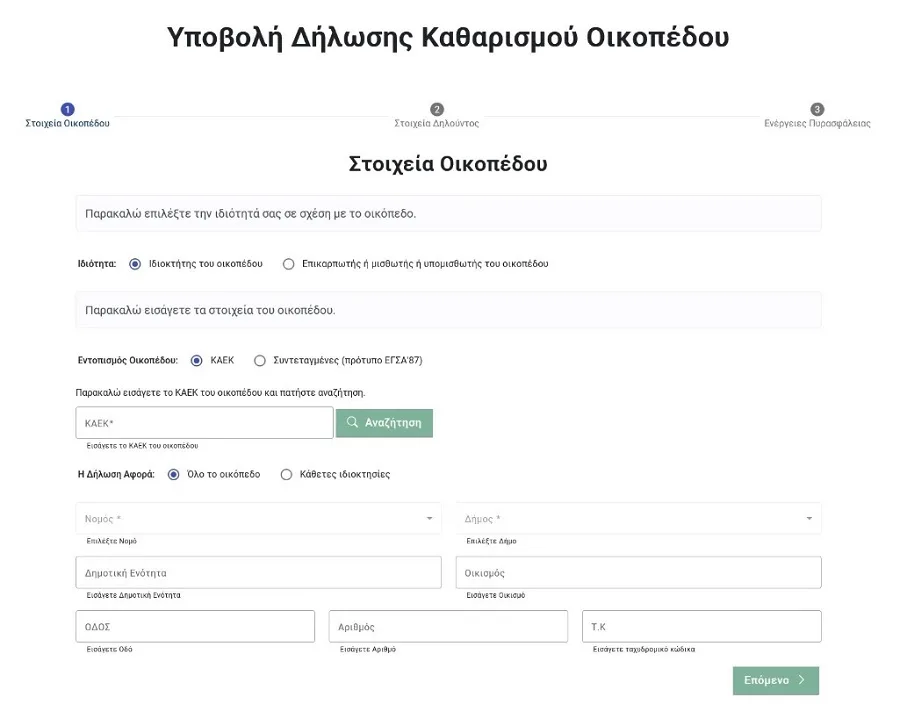Click the Επόμενο next button
900x711 pixels.
[775, 681]
